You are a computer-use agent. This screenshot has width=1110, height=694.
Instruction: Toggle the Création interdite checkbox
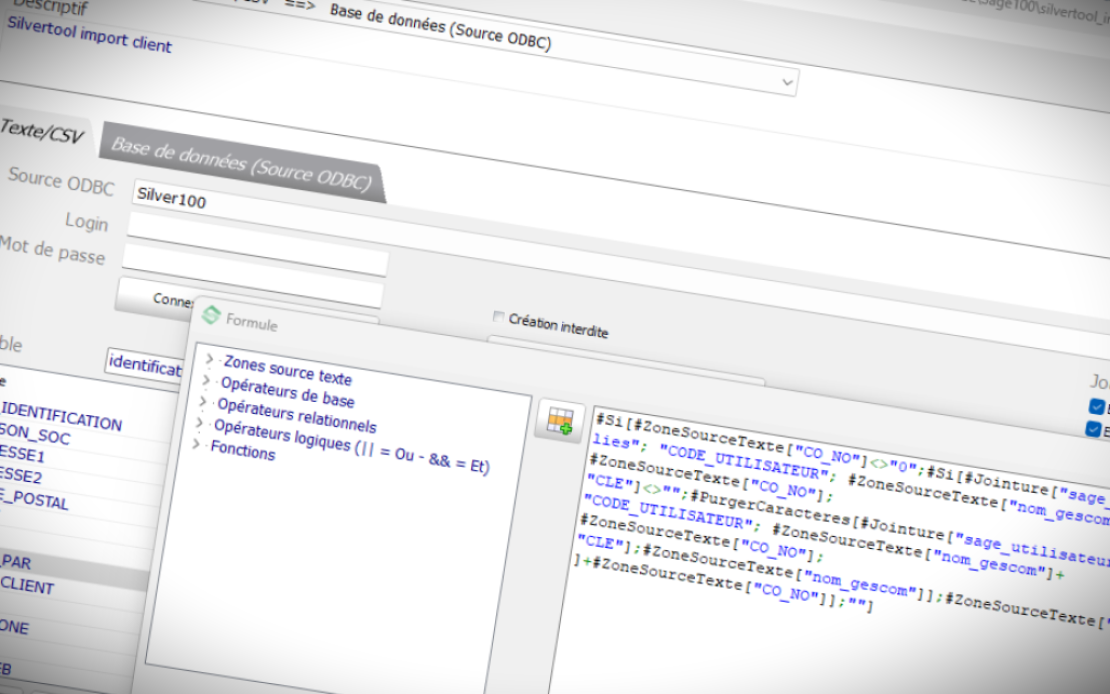[x=499, y=317]
